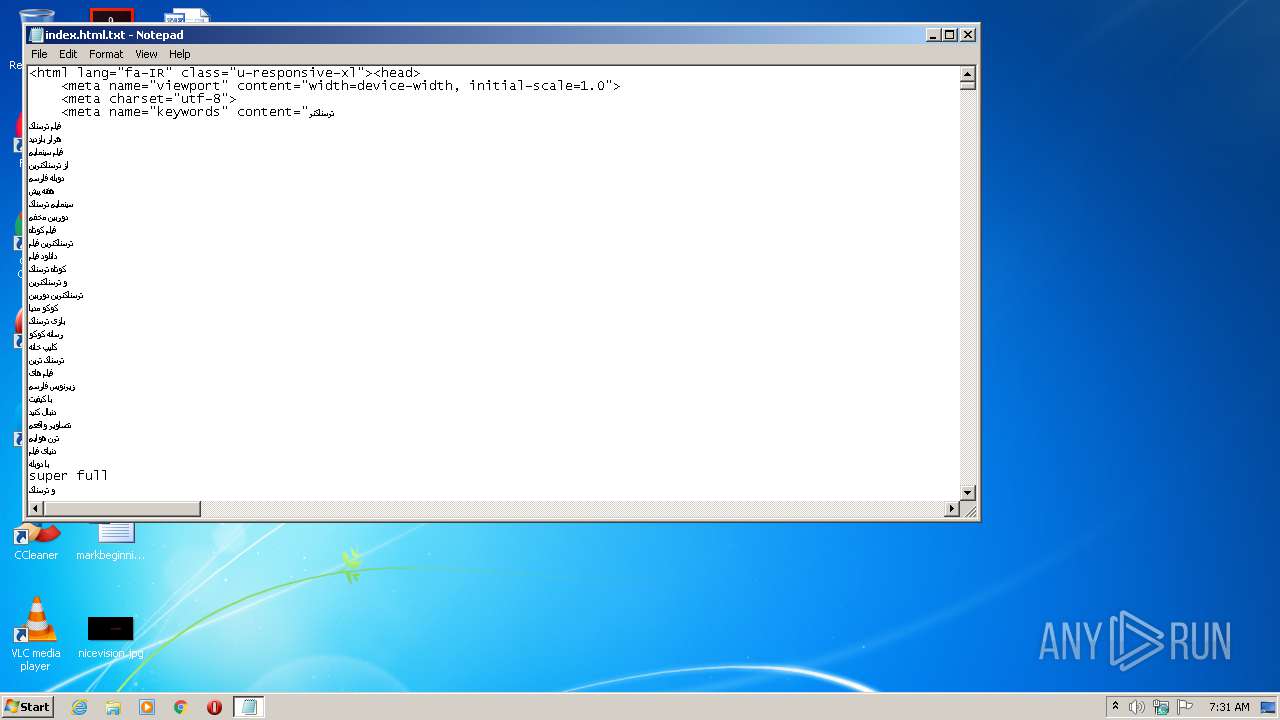Click the horizontal scrollbar thumb
This screenshot has width=1280, height=720.
click(121, 509)
